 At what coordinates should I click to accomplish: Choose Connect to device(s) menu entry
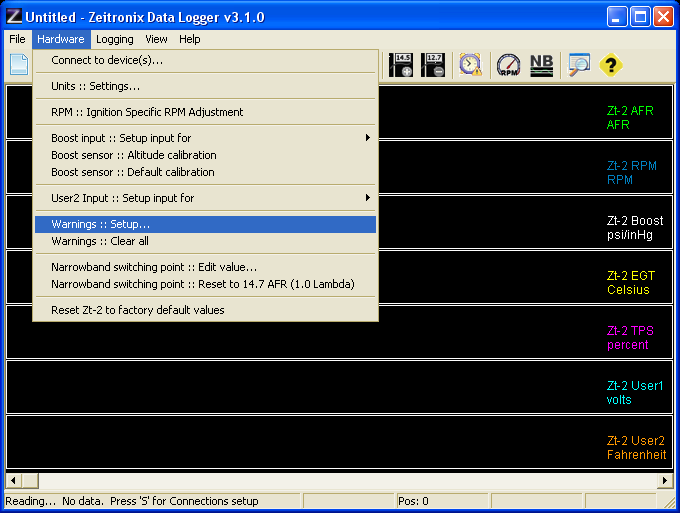107,60
